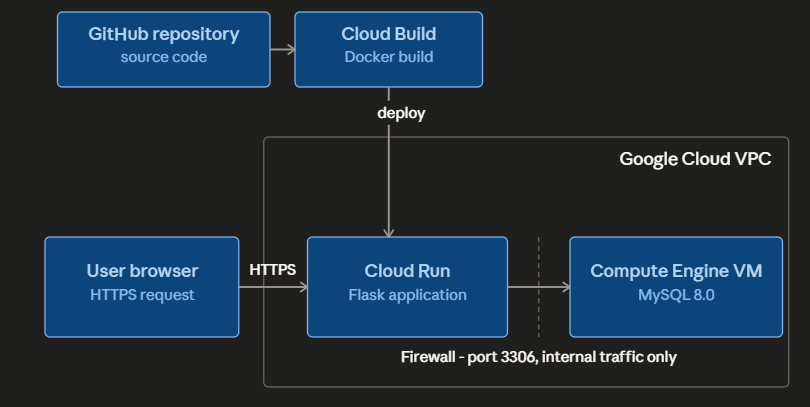Click the 'Flask application' subtitle
The image size is (810, 407).
coord(408,295)
